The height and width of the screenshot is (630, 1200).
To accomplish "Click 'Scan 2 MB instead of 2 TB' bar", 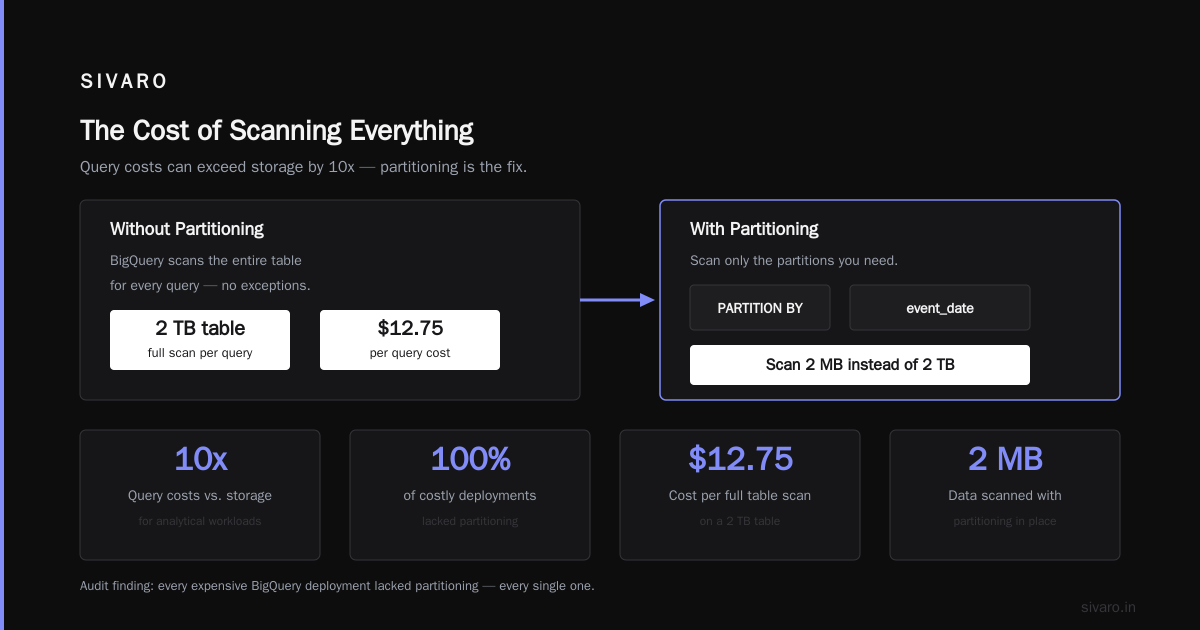I will click(x=860, y=365).
